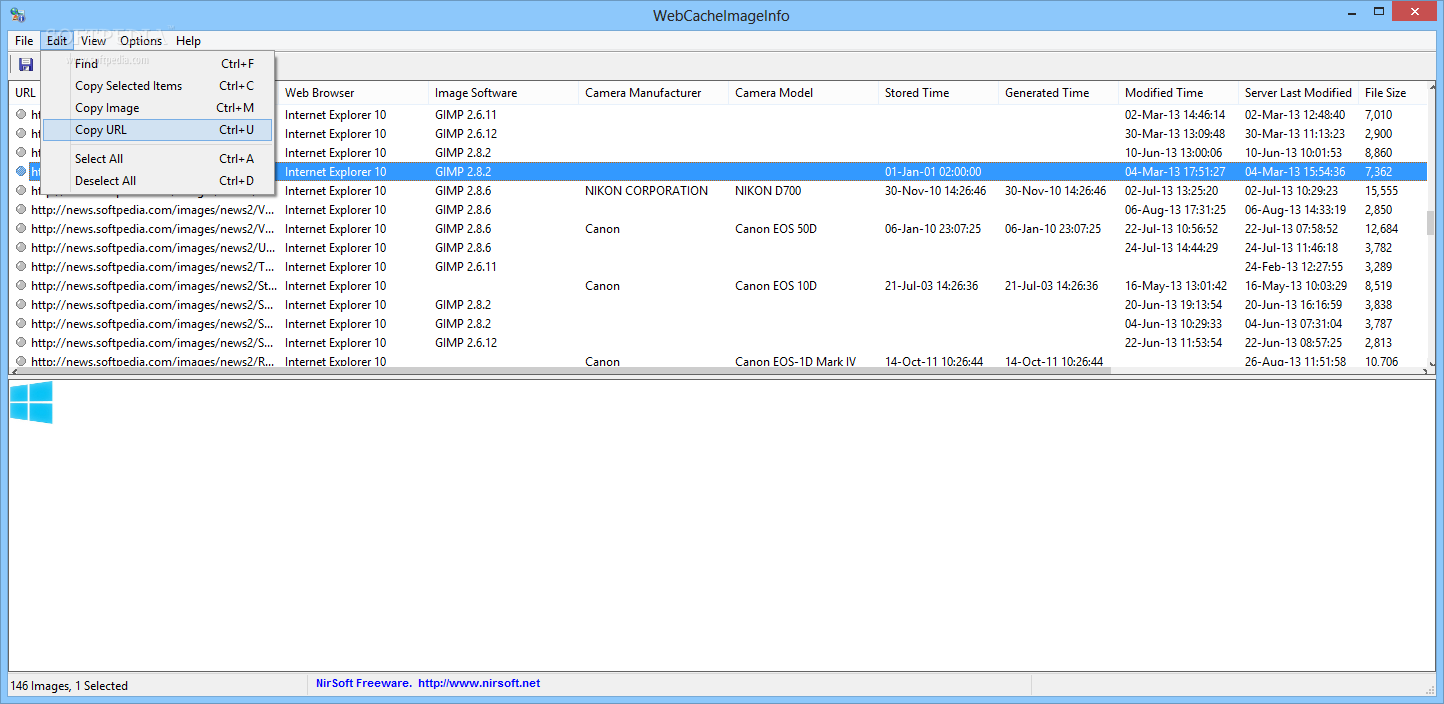Click the 'NIKON D700' camera model cell
Viewport: 1444px width, 704px height.
coord(768,191)
